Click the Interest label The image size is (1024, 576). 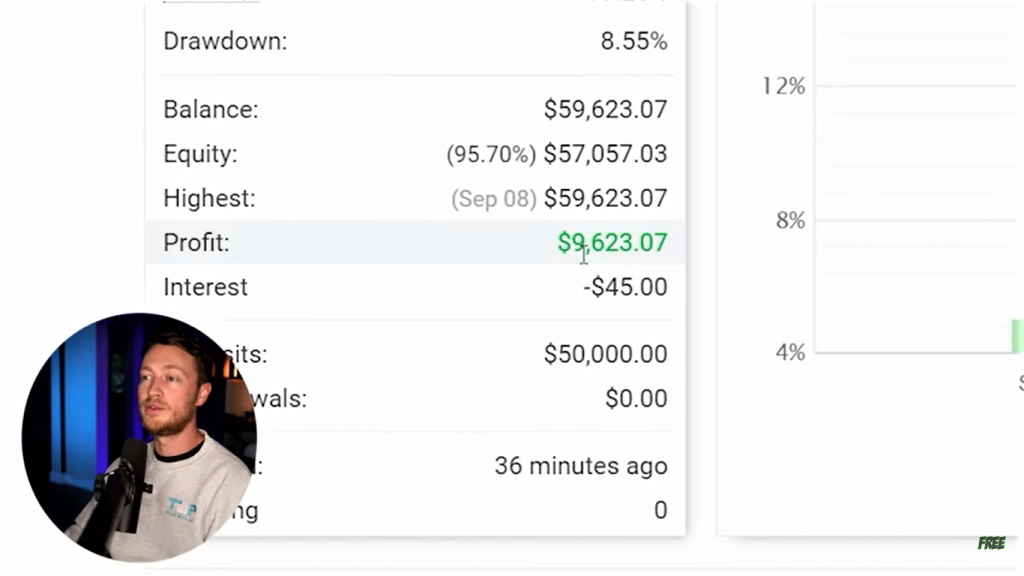point(205,287)
